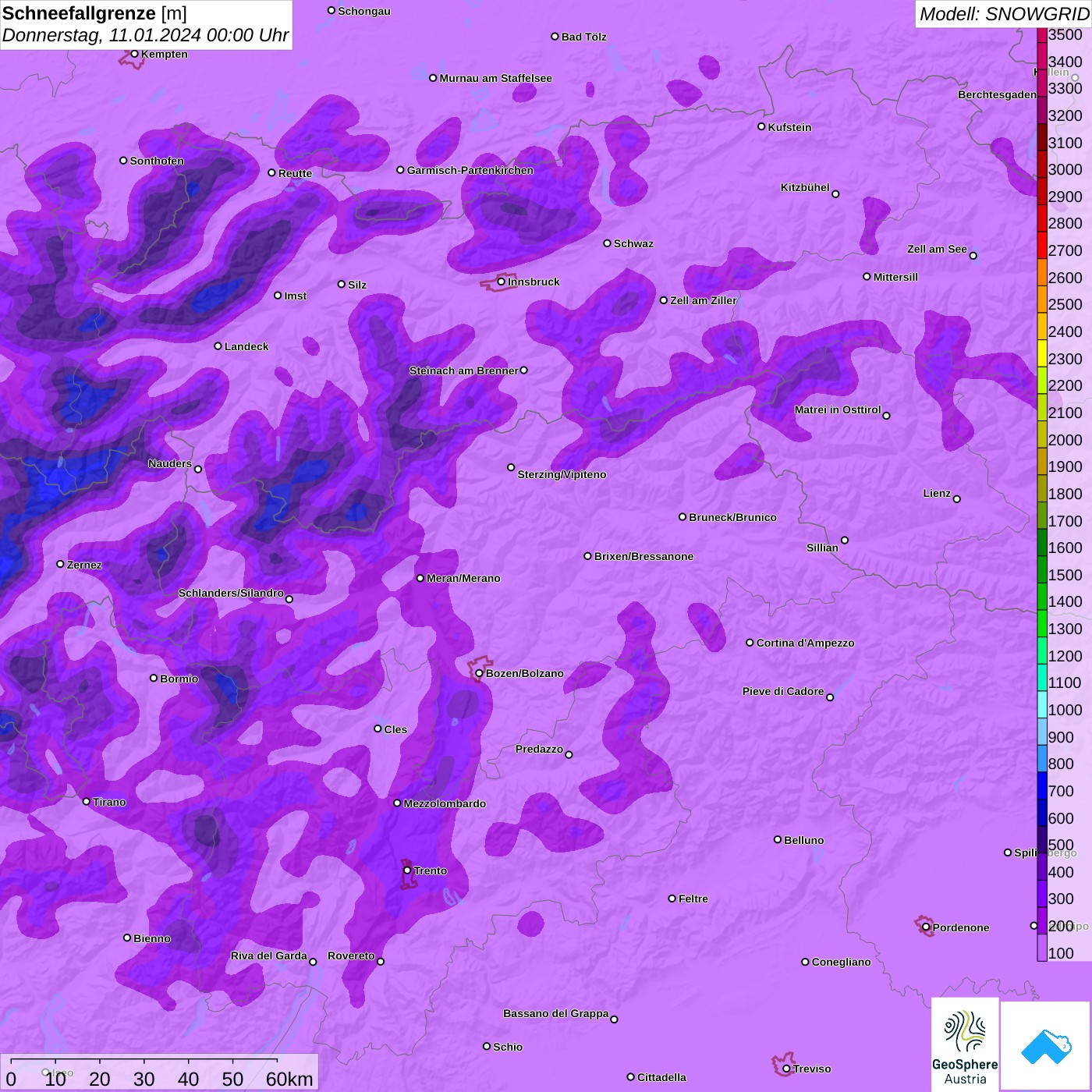1092x1092 pixels.
Task: Click the Innsbruck city marker dot
Action: click(502, 282)
